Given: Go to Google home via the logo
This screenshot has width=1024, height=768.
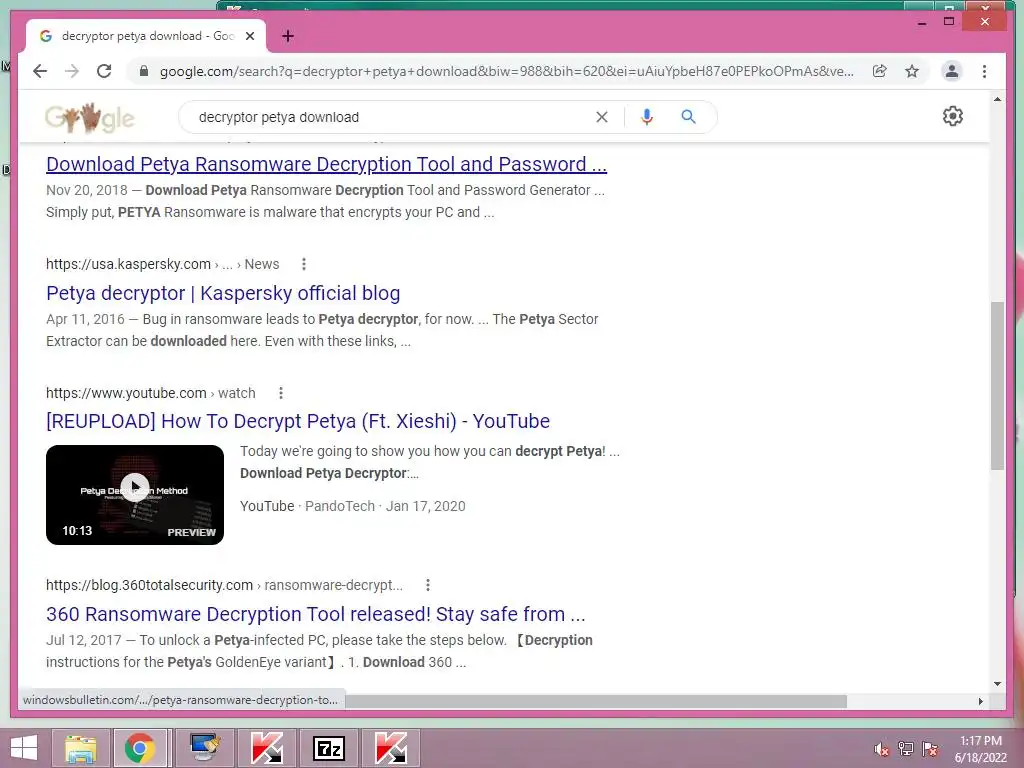Looking at the screenshot, I should point(90,118).
